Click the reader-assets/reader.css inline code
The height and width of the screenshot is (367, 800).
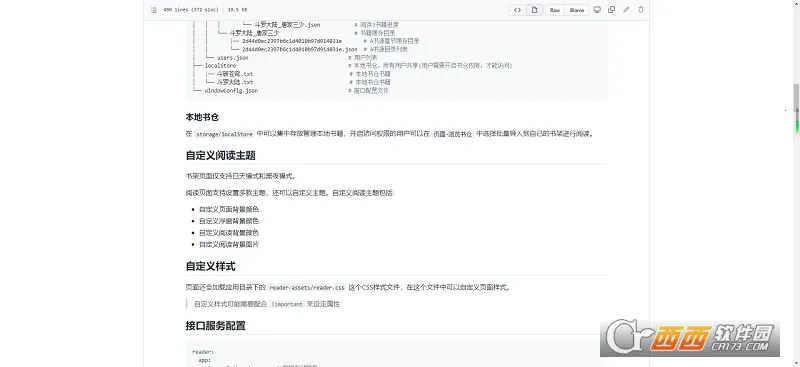[307, 287]
